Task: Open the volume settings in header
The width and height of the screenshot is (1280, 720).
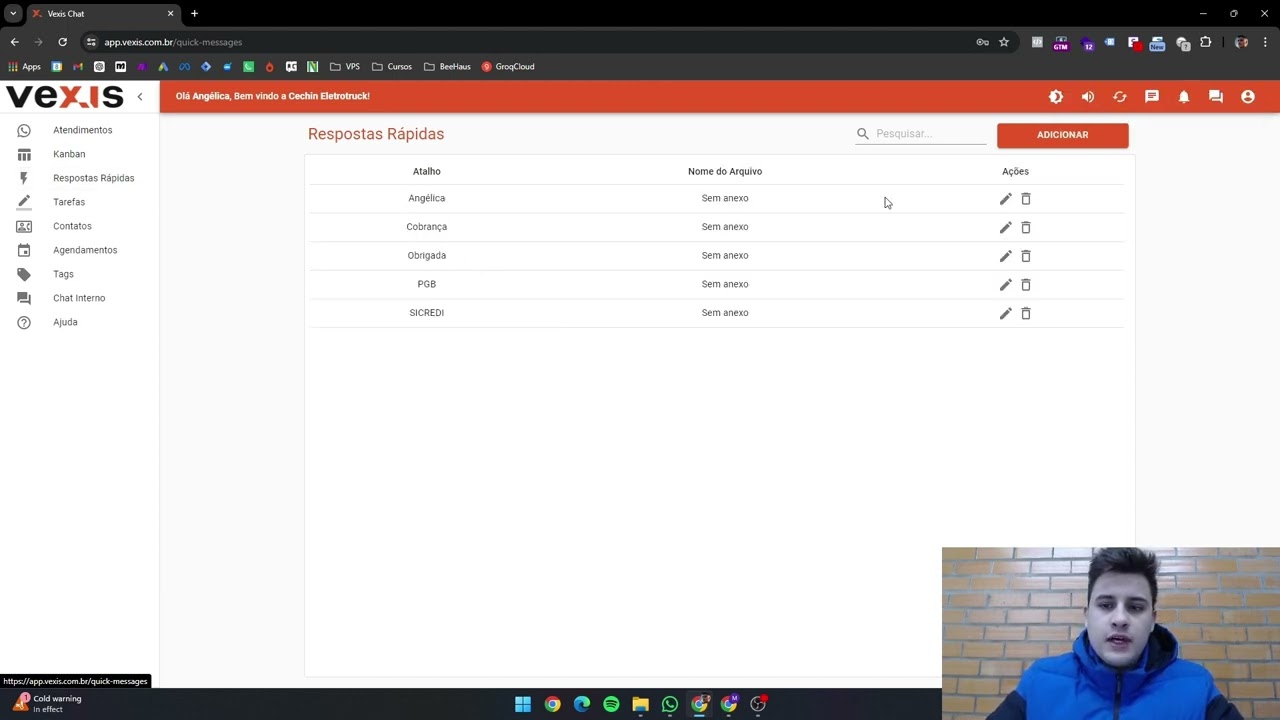Action: tap(1088, 97)
